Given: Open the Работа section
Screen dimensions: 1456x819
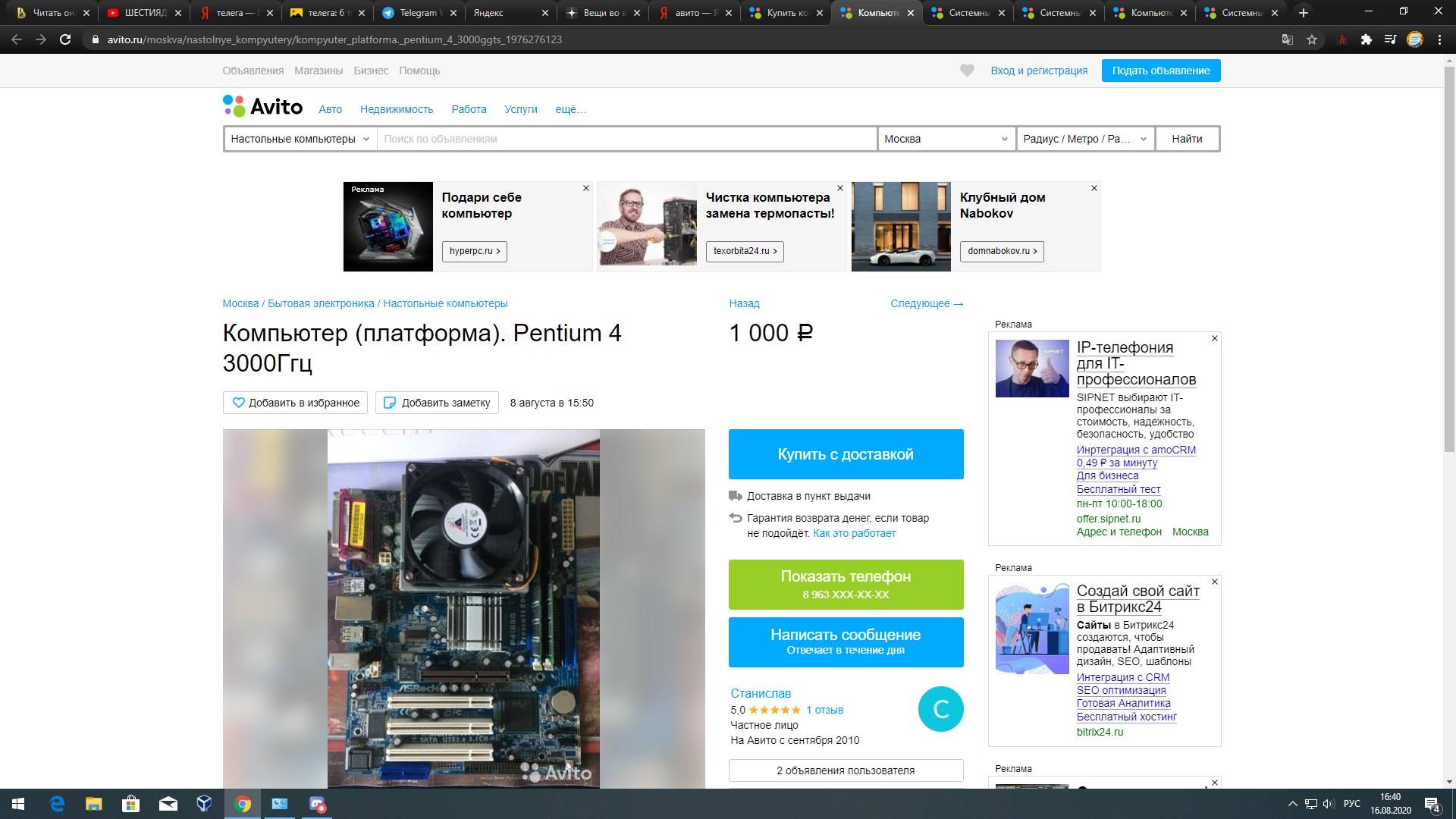Looking at the screenshot, I should [x=469, y=109].
